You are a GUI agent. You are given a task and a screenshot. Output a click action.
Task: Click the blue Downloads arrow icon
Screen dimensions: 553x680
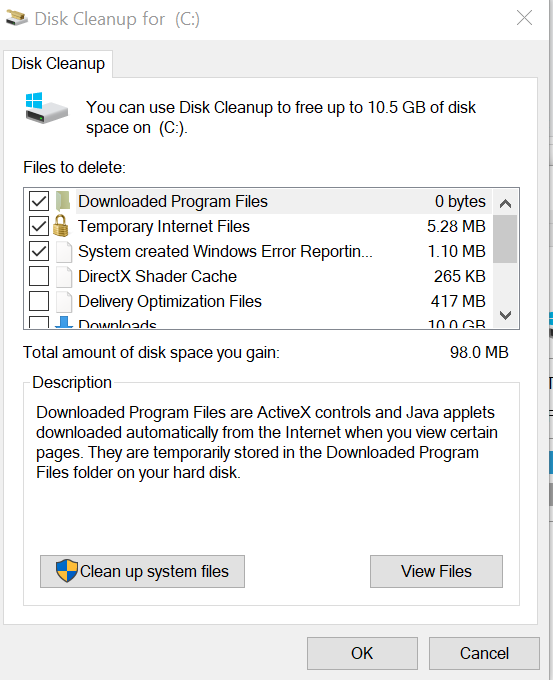64,322
